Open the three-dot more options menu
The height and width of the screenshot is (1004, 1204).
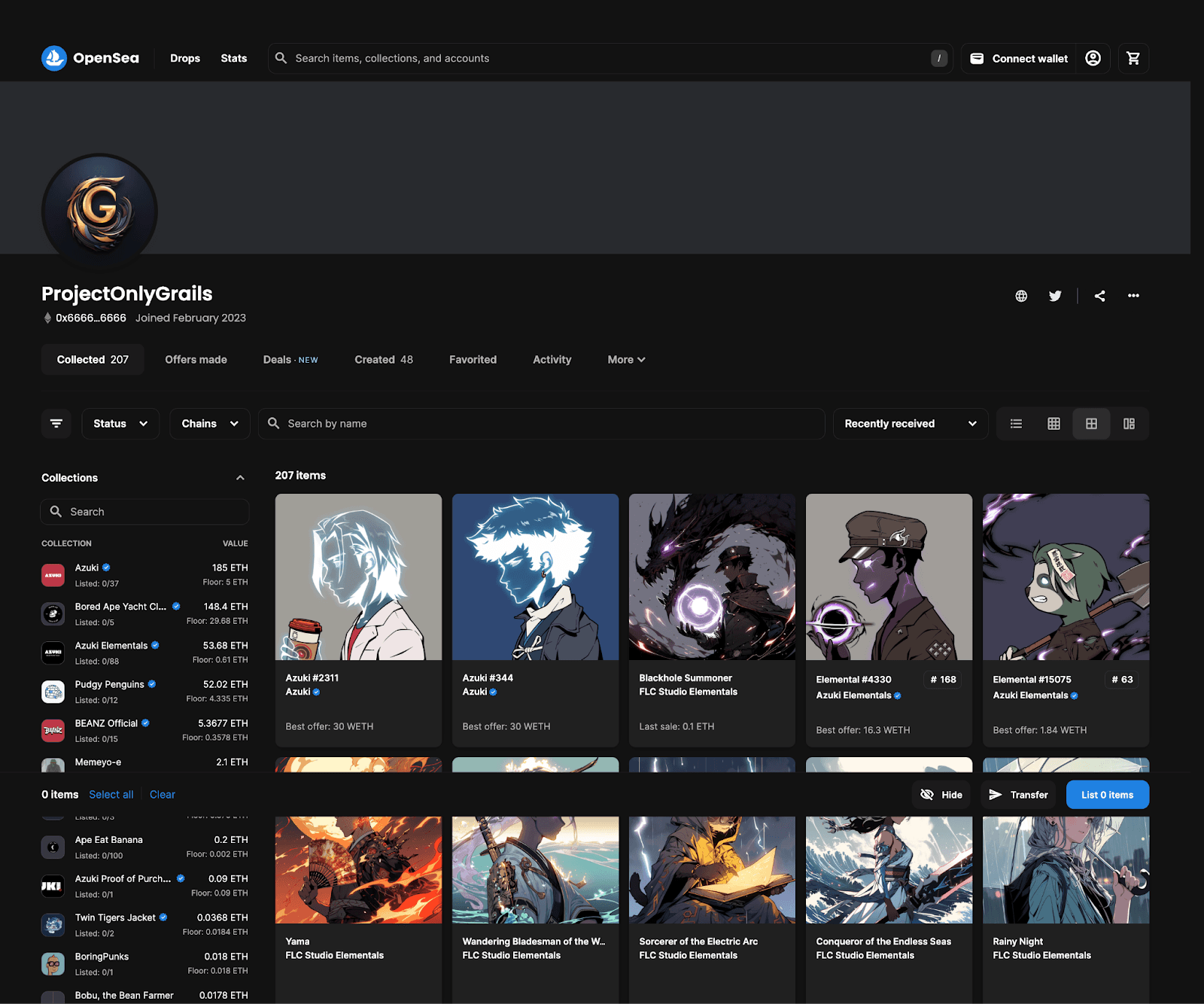(x=1133, y=296)
